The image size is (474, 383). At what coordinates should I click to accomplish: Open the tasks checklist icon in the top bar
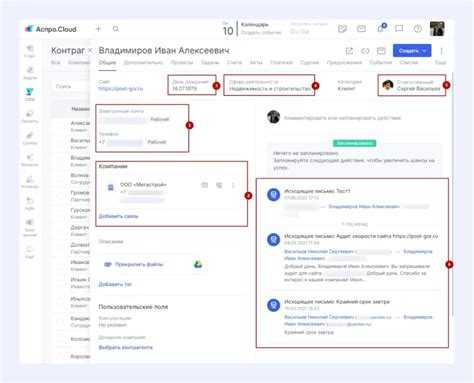click(342, 29)
